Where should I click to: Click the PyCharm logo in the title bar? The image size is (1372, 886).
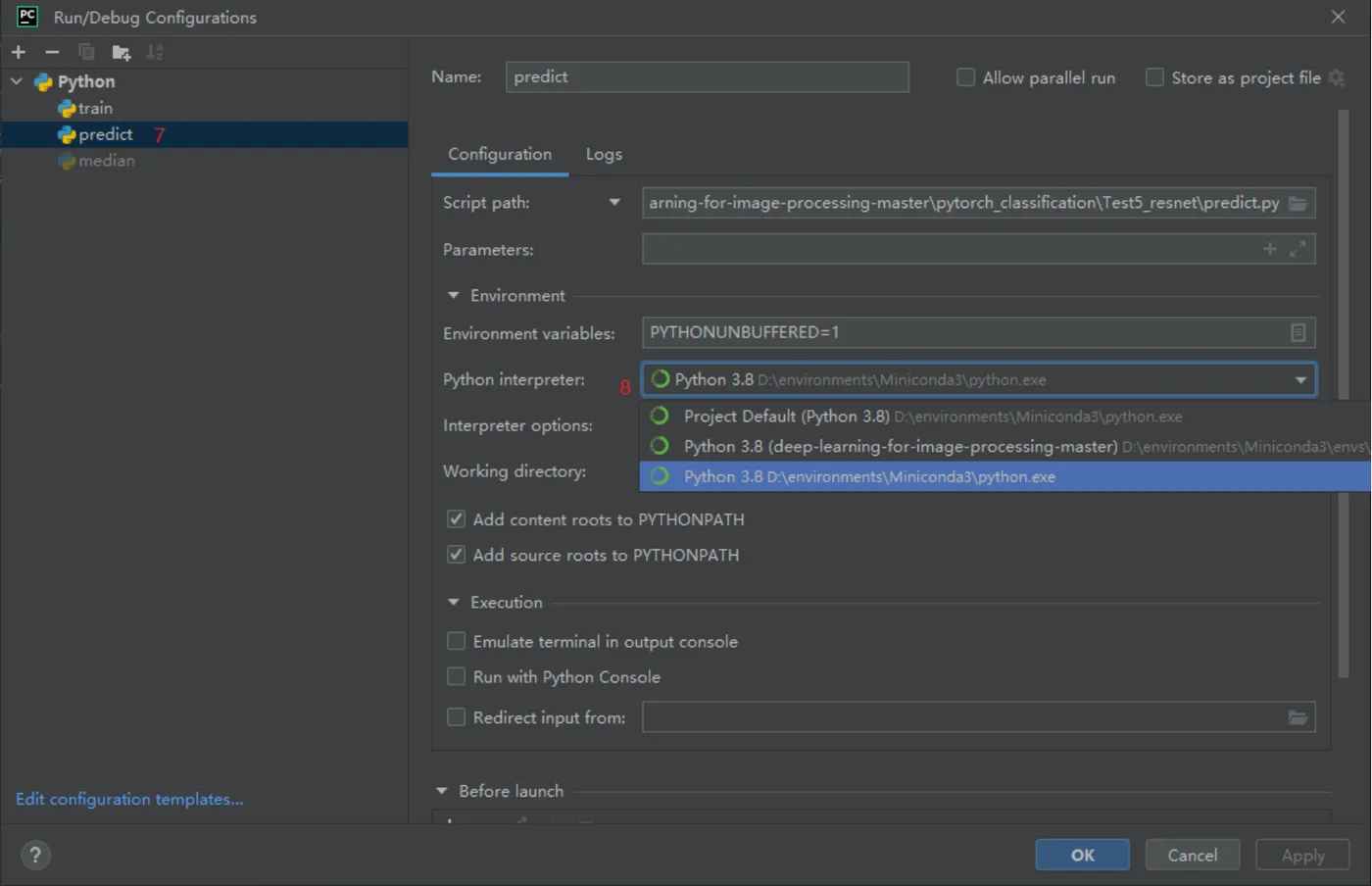tap(27, 17)
